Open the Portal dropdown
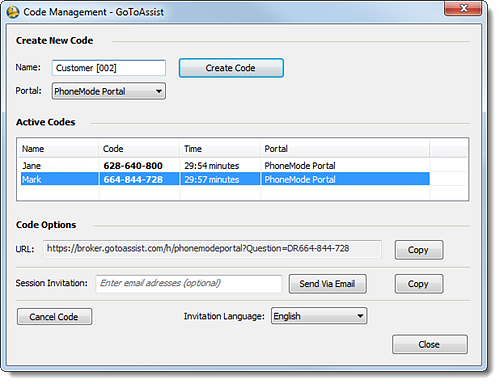The image size is (500, 384). coord(109,91)
